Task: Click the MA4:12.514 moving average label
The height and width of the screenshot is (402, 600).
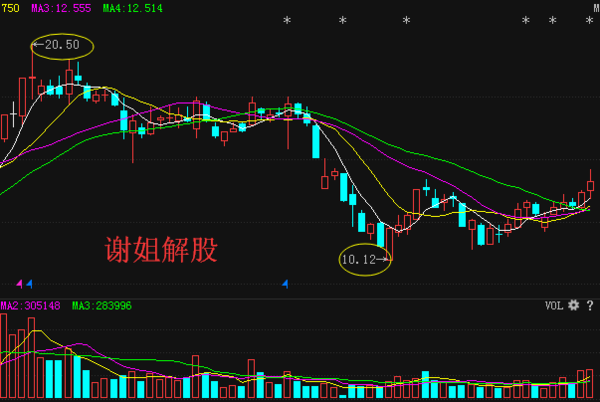Action: (x=133, y=8)
